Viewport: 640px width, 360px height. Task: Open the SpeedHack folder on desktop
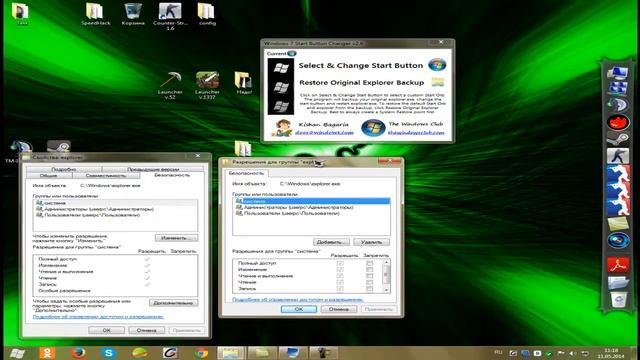pyautogui.click(x=96, y=14)
